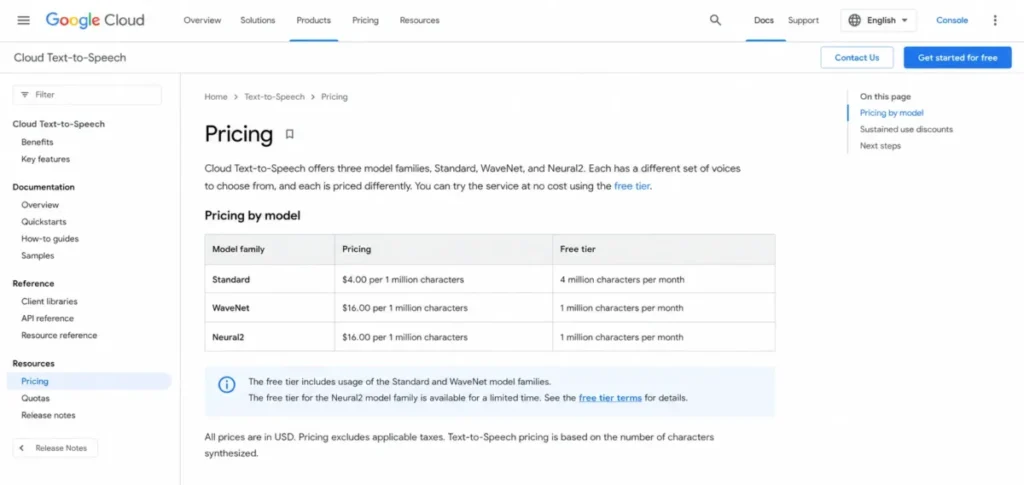
Task: Open Client libraries in the sidebar
Action: pyautogui.click(x=49, y=301)
